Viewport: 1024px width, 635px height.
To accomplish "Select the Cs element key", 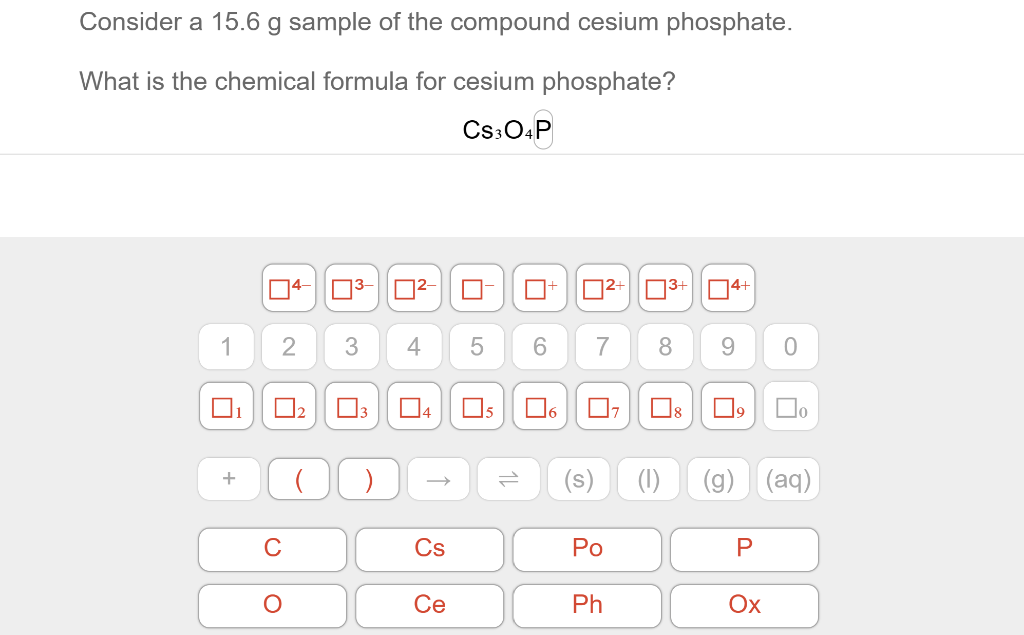I will (x=429, y=549).
